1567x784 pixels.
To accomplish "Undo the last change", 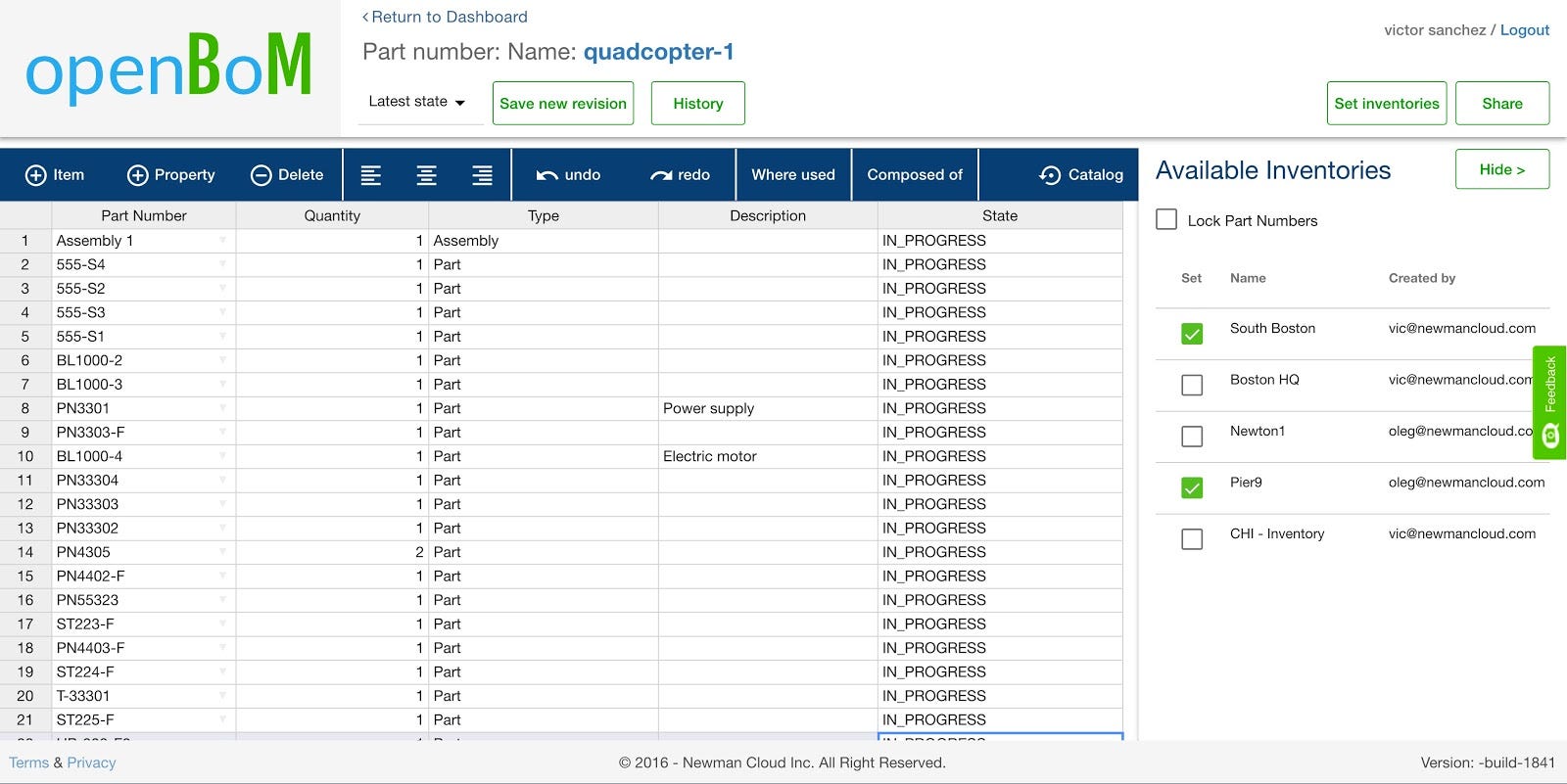I will point(568,175).
